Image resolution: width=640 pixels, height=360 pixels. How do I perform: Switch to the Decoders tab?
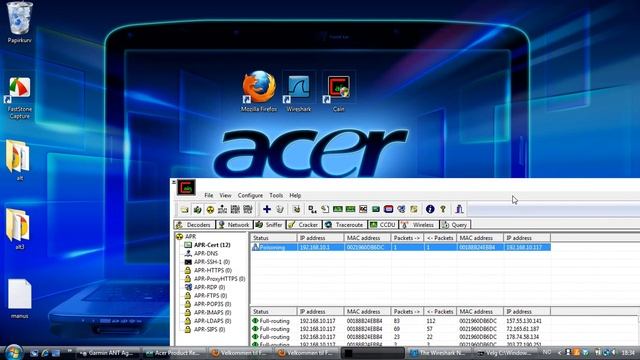[194, 225]
